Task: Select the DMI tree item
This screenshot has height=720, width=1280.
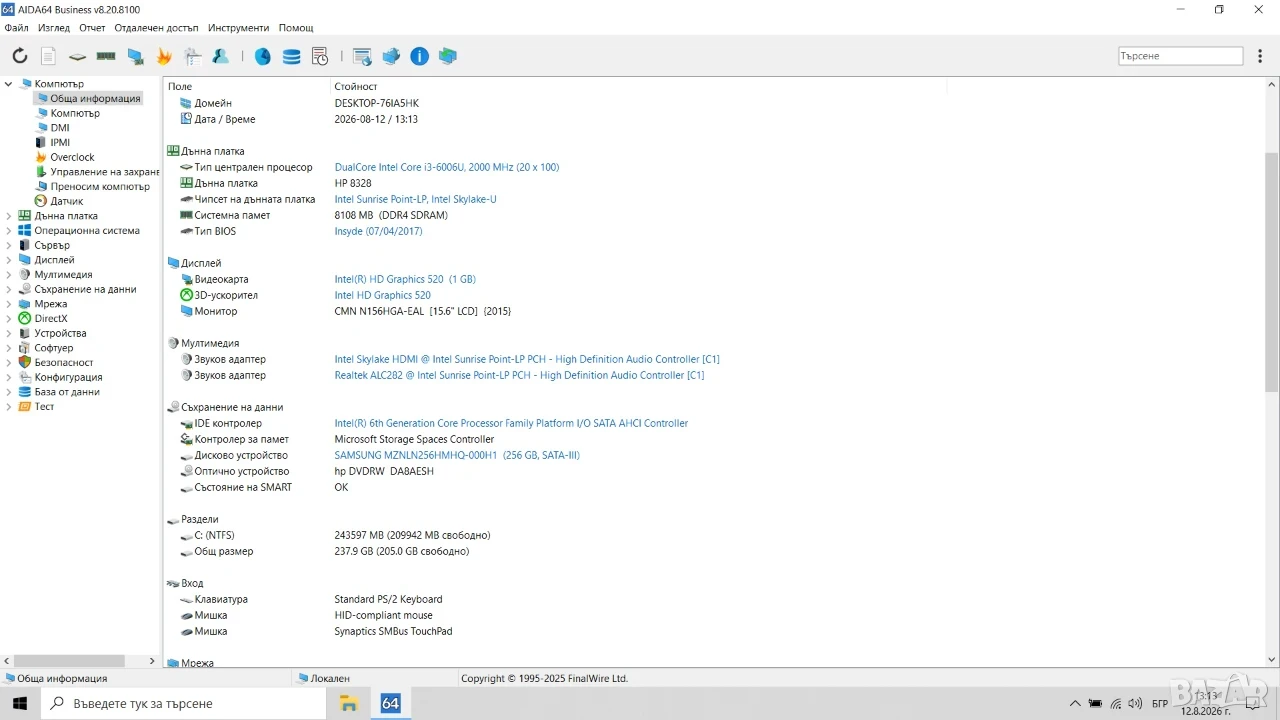Action: coord(60,128)
